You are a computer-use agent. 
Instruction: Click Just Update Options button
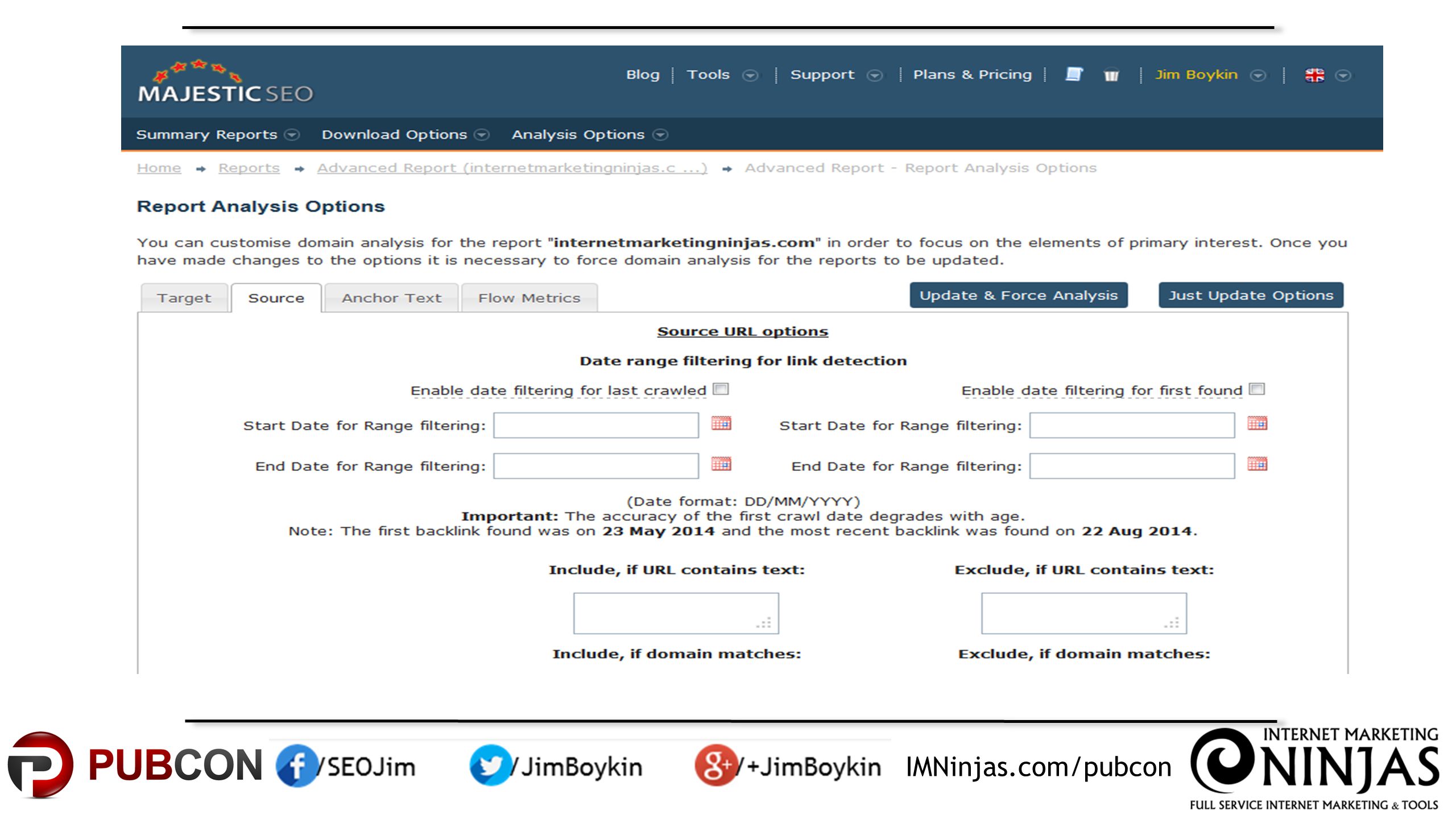pos(1251,295)
